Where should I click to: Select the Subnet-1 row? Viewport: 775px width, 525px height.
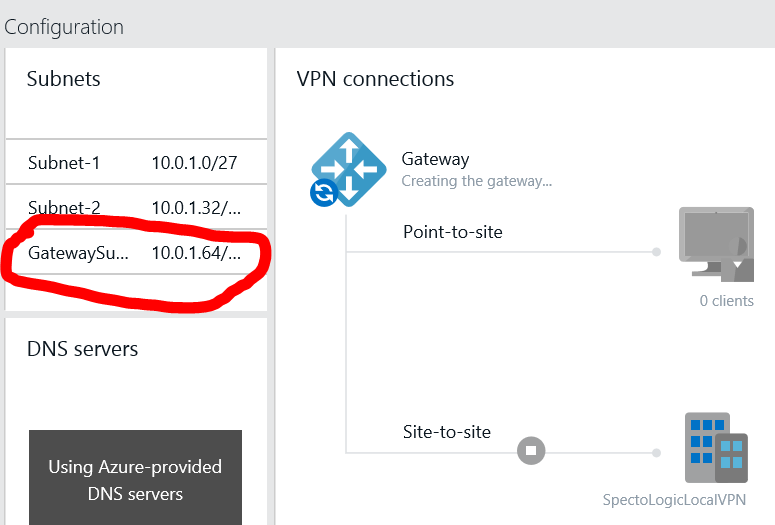pyautogui.click(x=135, y=162)
